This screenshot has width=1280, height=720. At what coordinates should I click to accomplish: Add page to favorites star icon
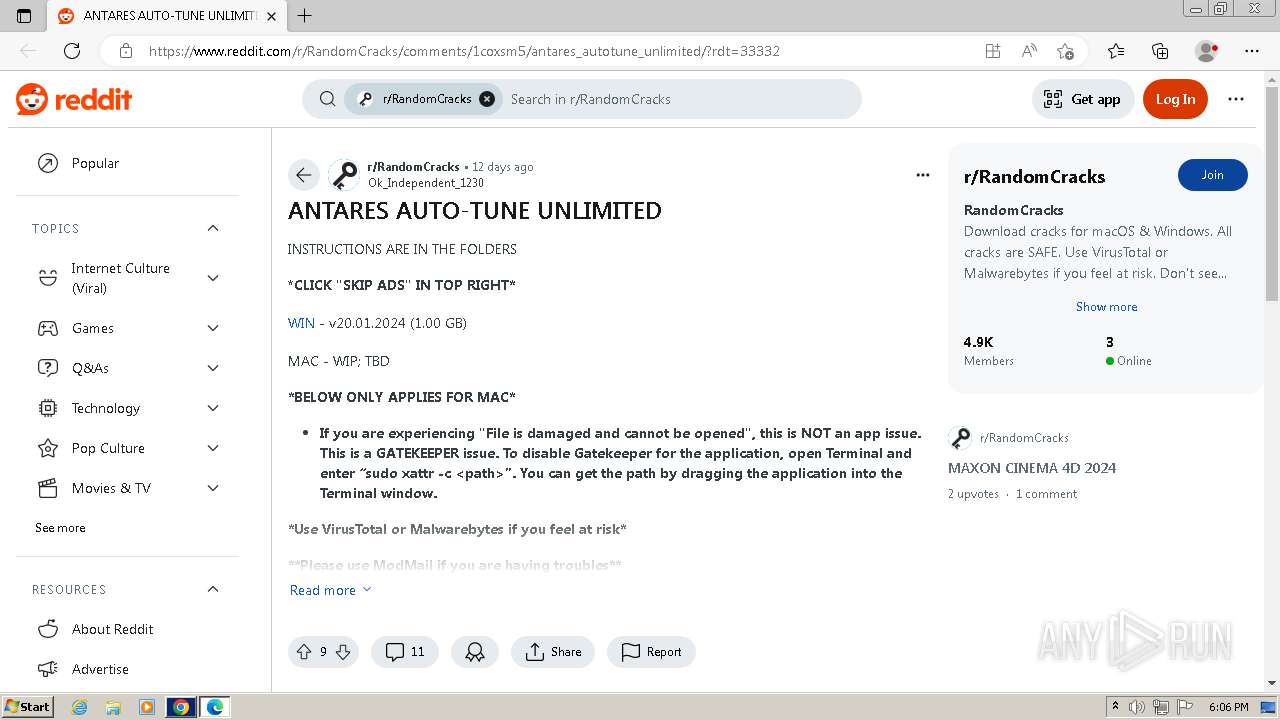click(x=1066, y=51)
